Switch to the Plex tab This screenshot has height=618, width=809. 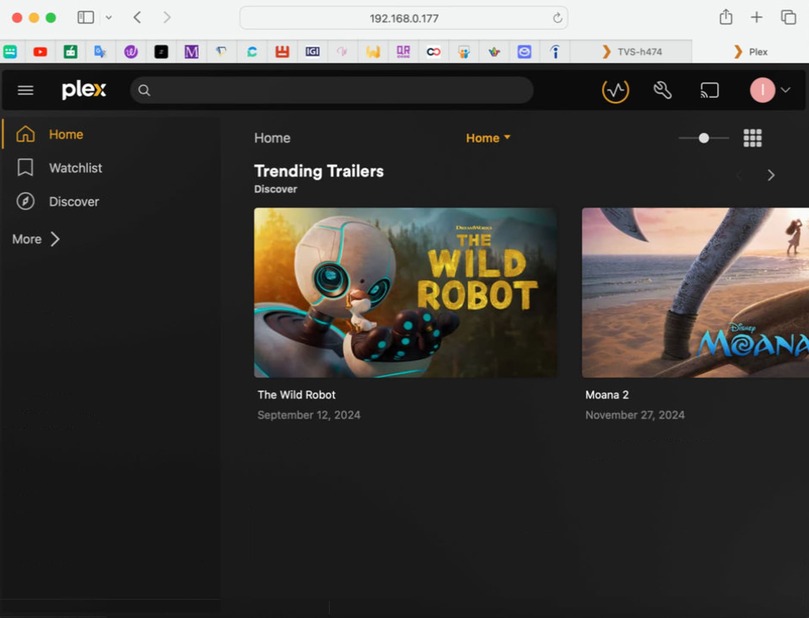[751, 52]
